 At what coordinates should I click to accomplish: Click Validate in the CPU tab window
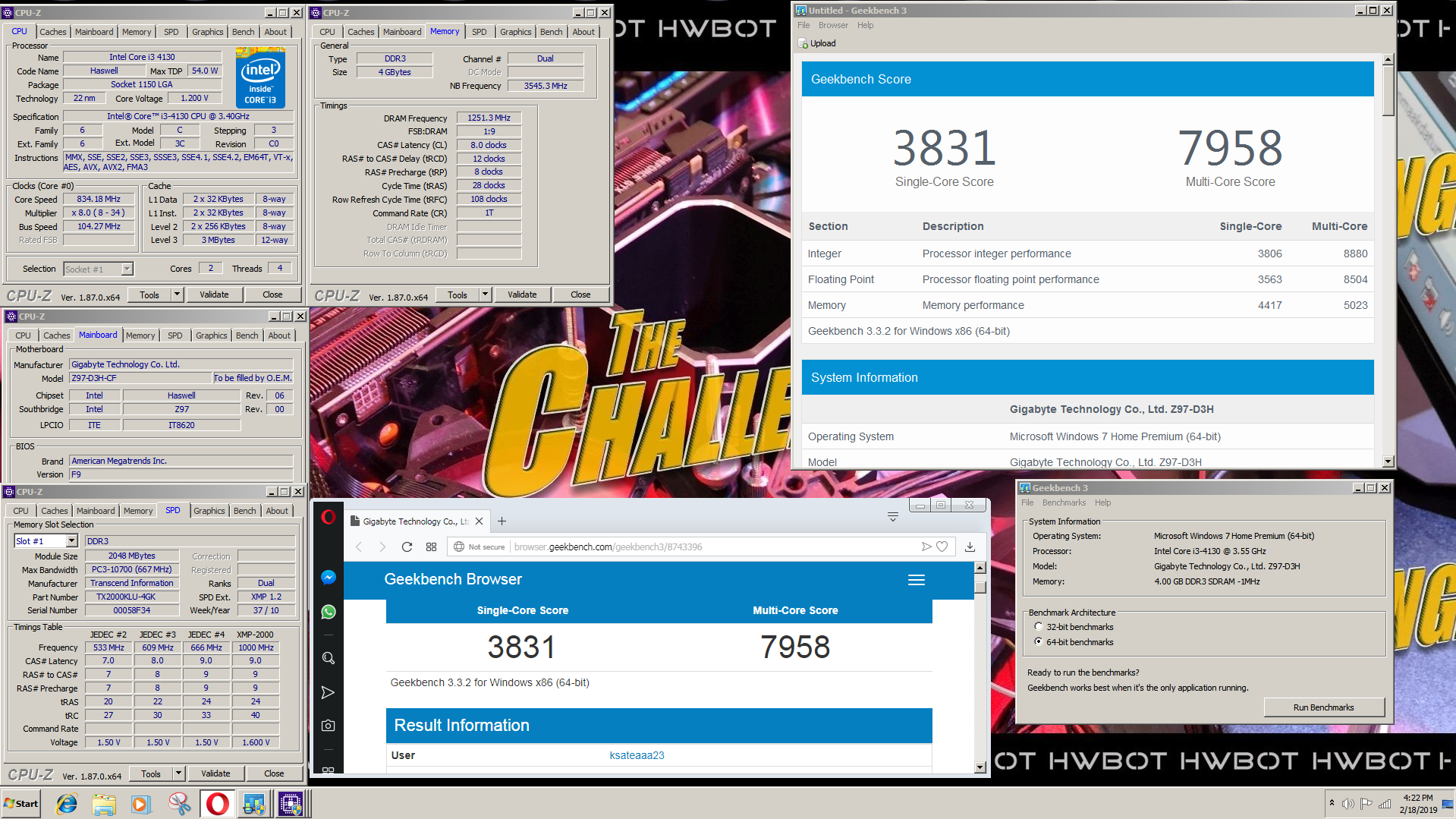coord(214,295)
